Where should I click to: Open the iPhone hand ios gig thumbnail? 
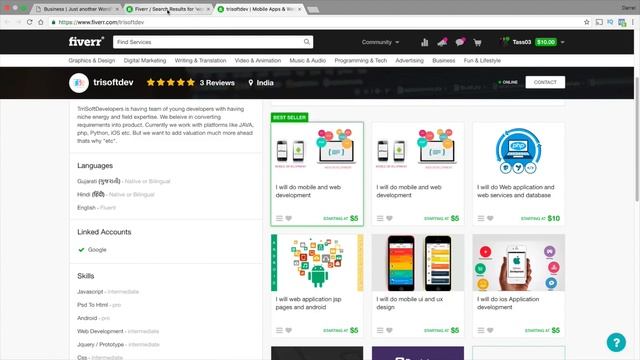tap(518, 262)
